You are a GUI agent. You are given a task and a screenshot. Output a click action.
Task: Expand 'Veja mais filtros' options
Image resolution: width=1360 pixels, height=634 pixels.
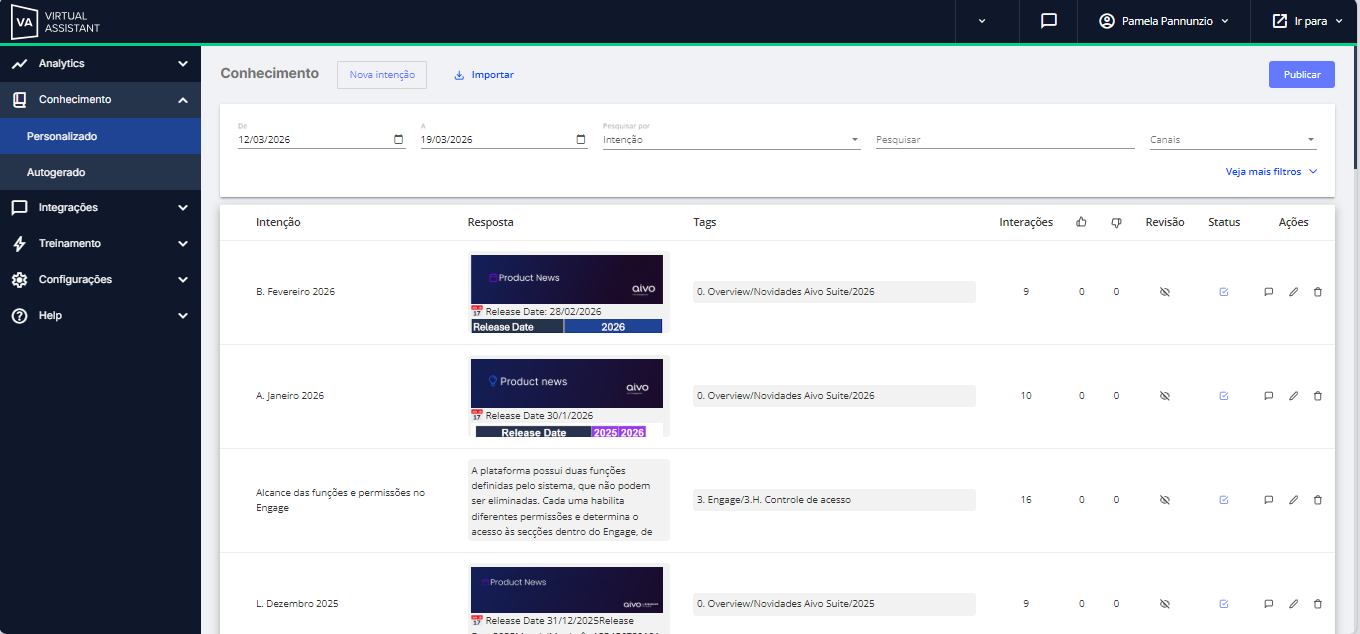(1271, 172)
